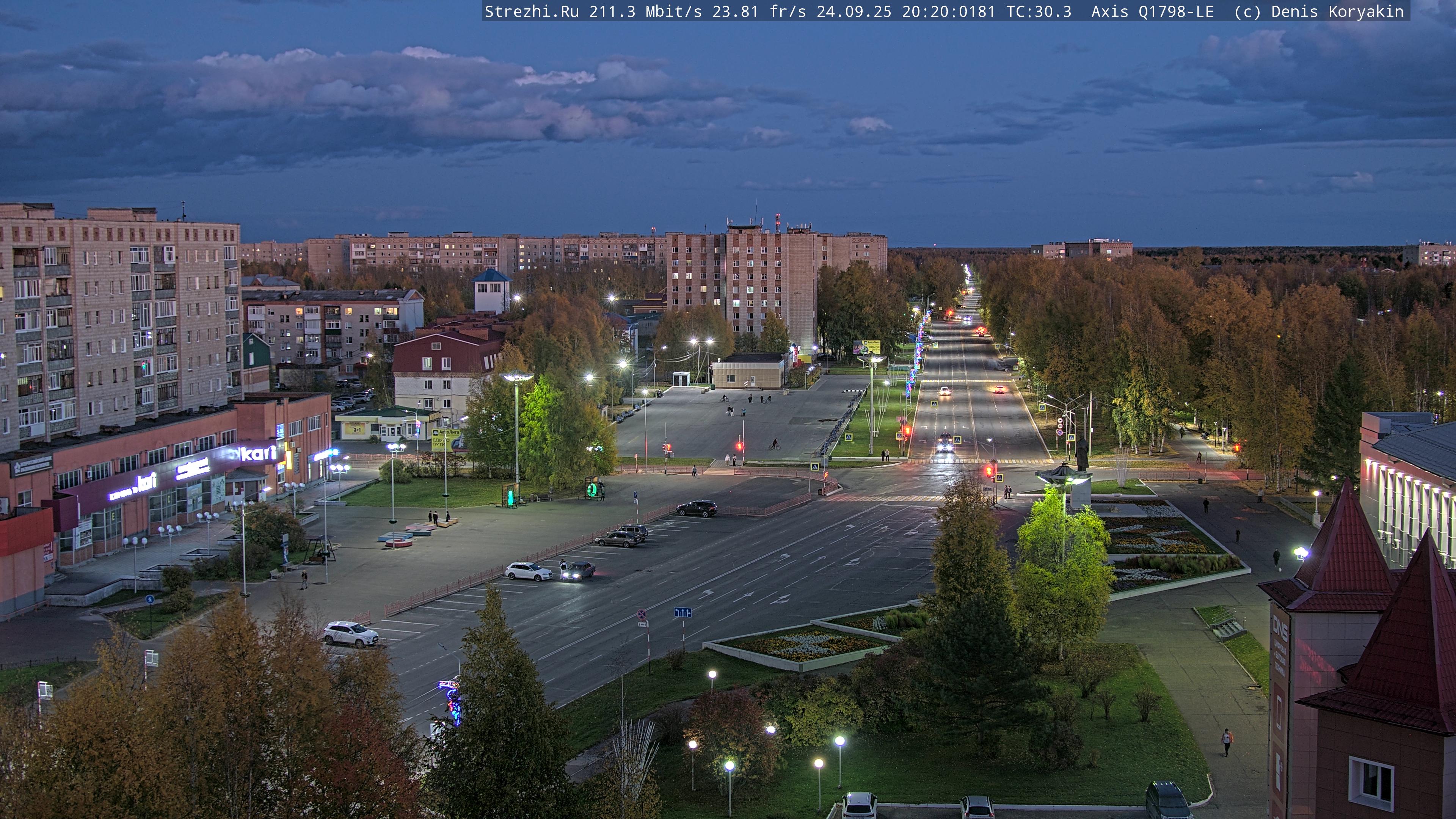The image size is (1456, 819).
Task: Click the round no-stopping road sign
Action: pos(642,614)
